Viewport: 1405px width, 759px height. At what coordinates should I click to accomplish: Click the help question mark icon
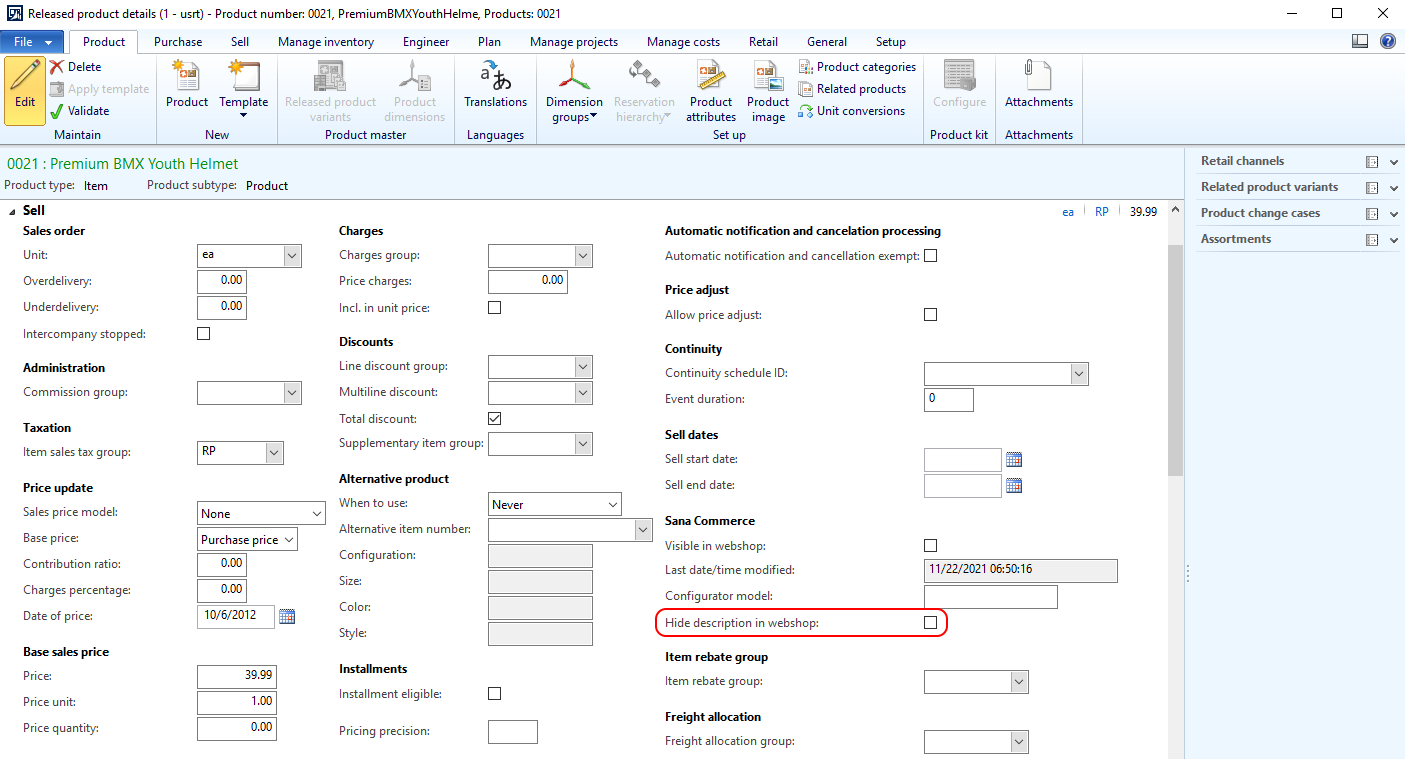(x=1388, y=41)
